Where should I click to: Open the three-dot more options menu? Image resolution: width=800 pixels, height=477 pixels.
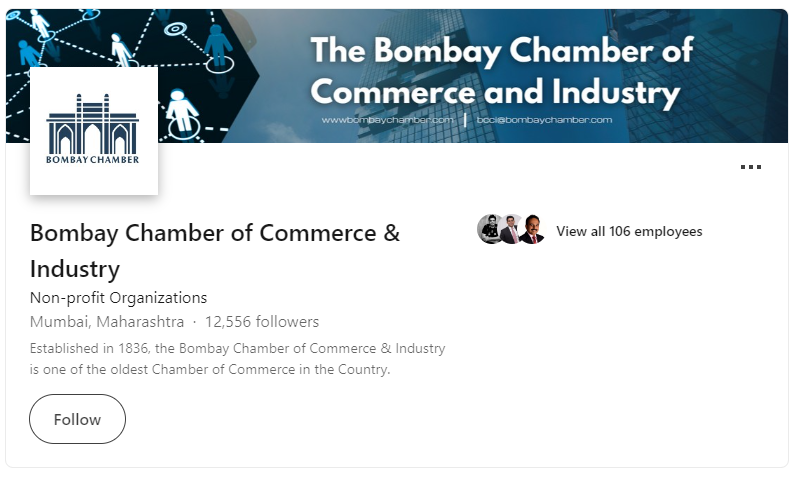point(751,167)
